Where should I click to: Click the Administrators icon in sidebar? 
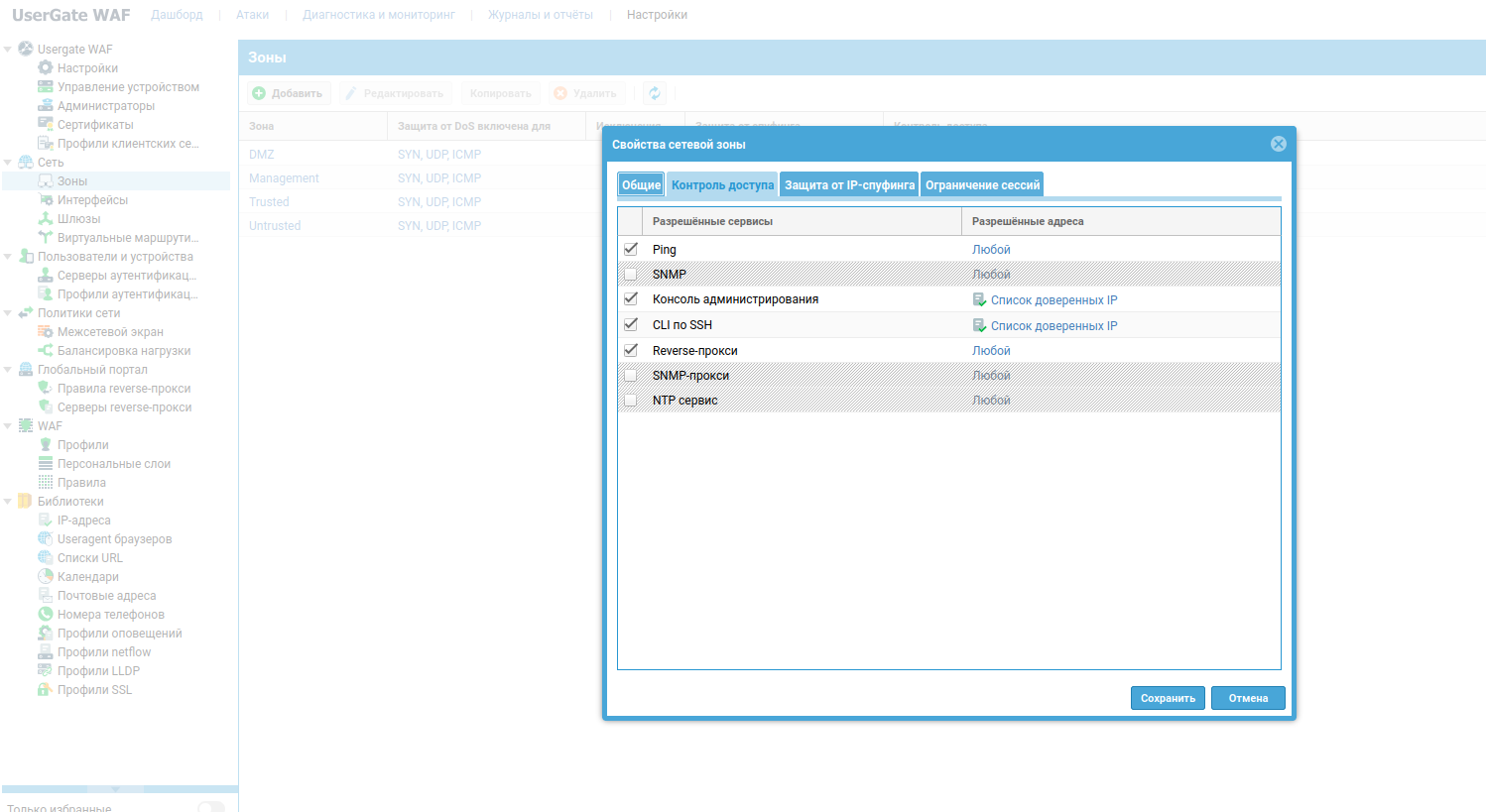[x=45, y=106]
